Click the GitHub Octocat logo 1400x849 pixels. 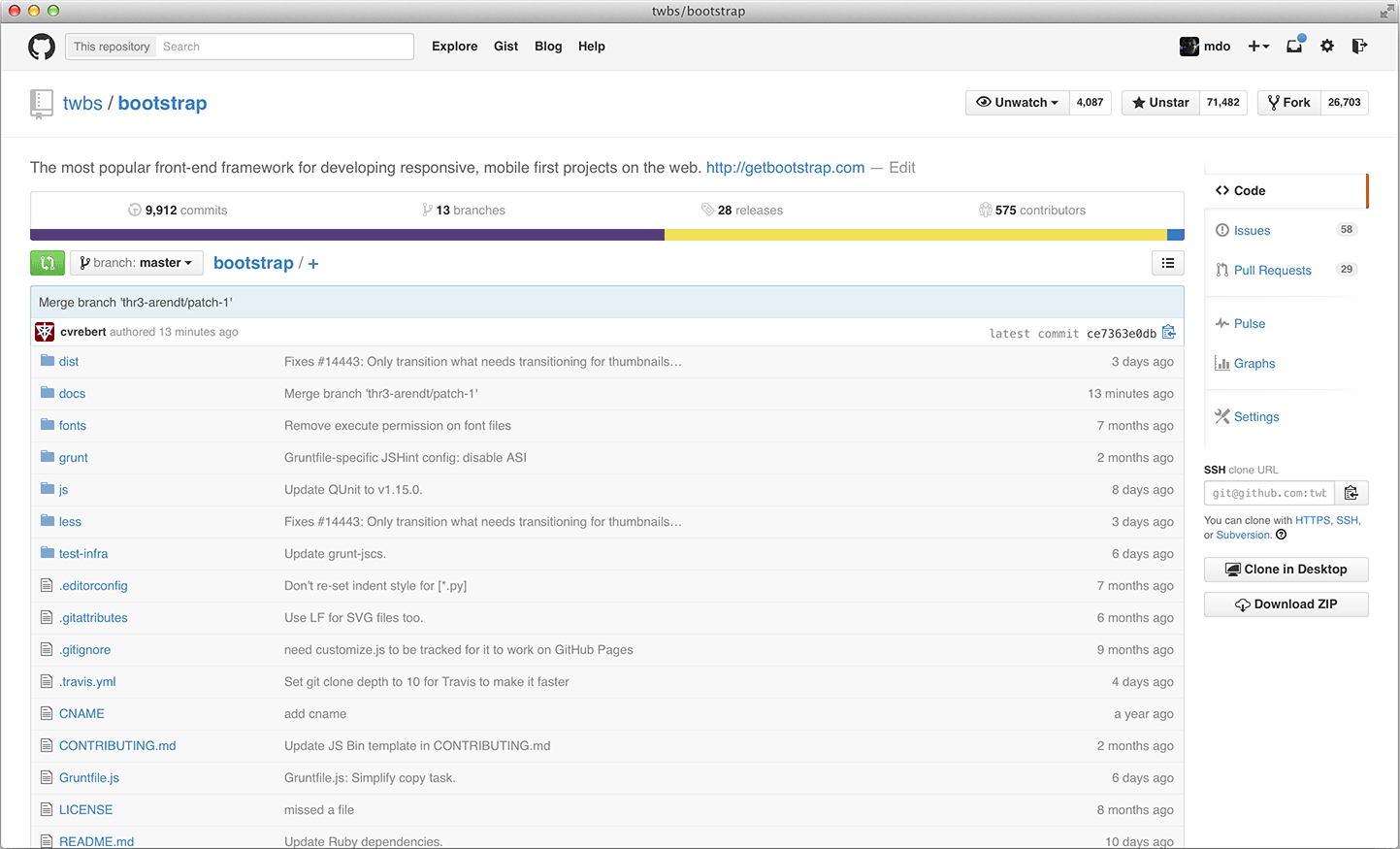tap(42, 46)
